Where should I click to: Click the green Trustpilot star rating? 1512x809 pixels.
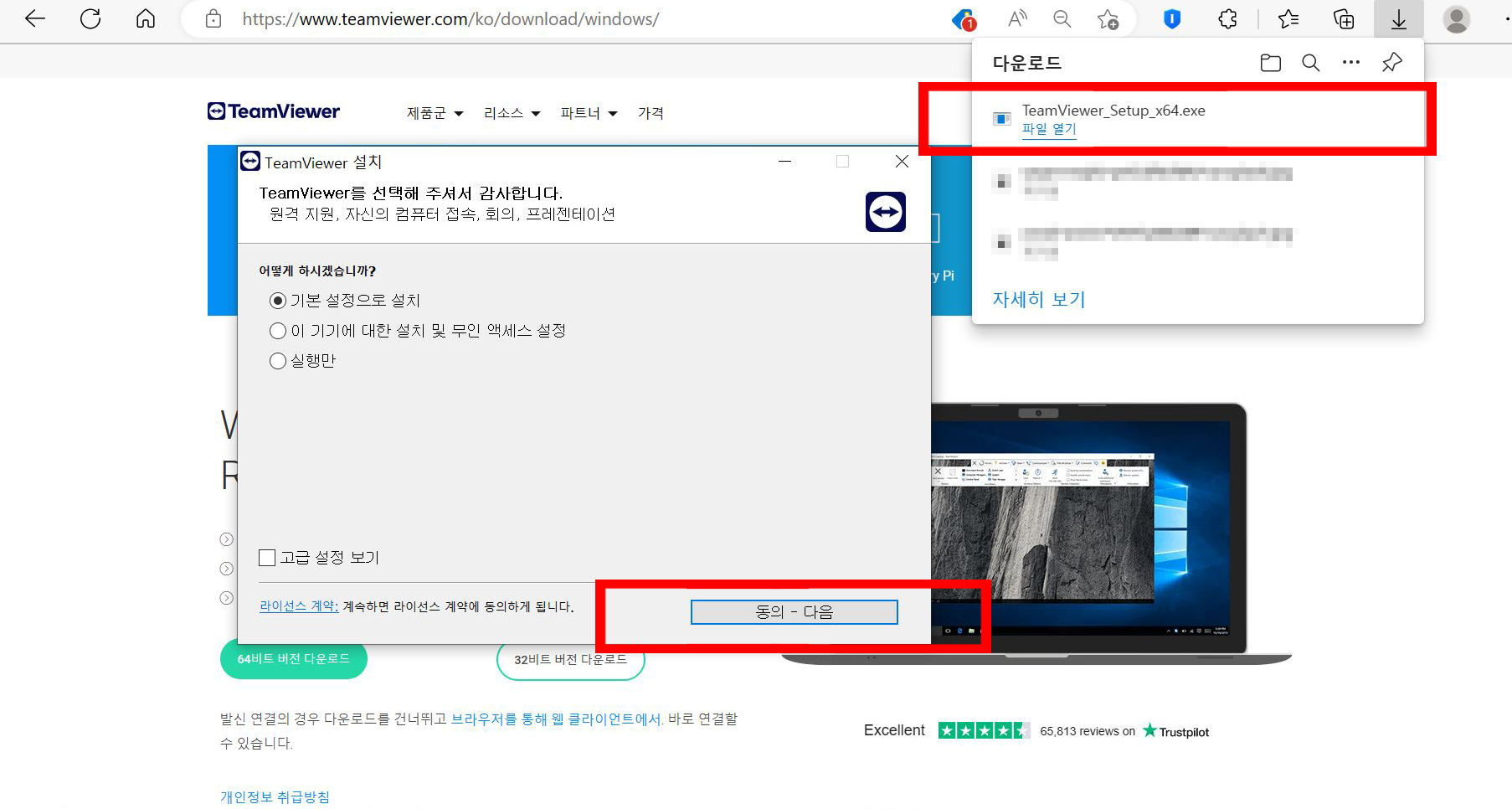pos(984,730)
